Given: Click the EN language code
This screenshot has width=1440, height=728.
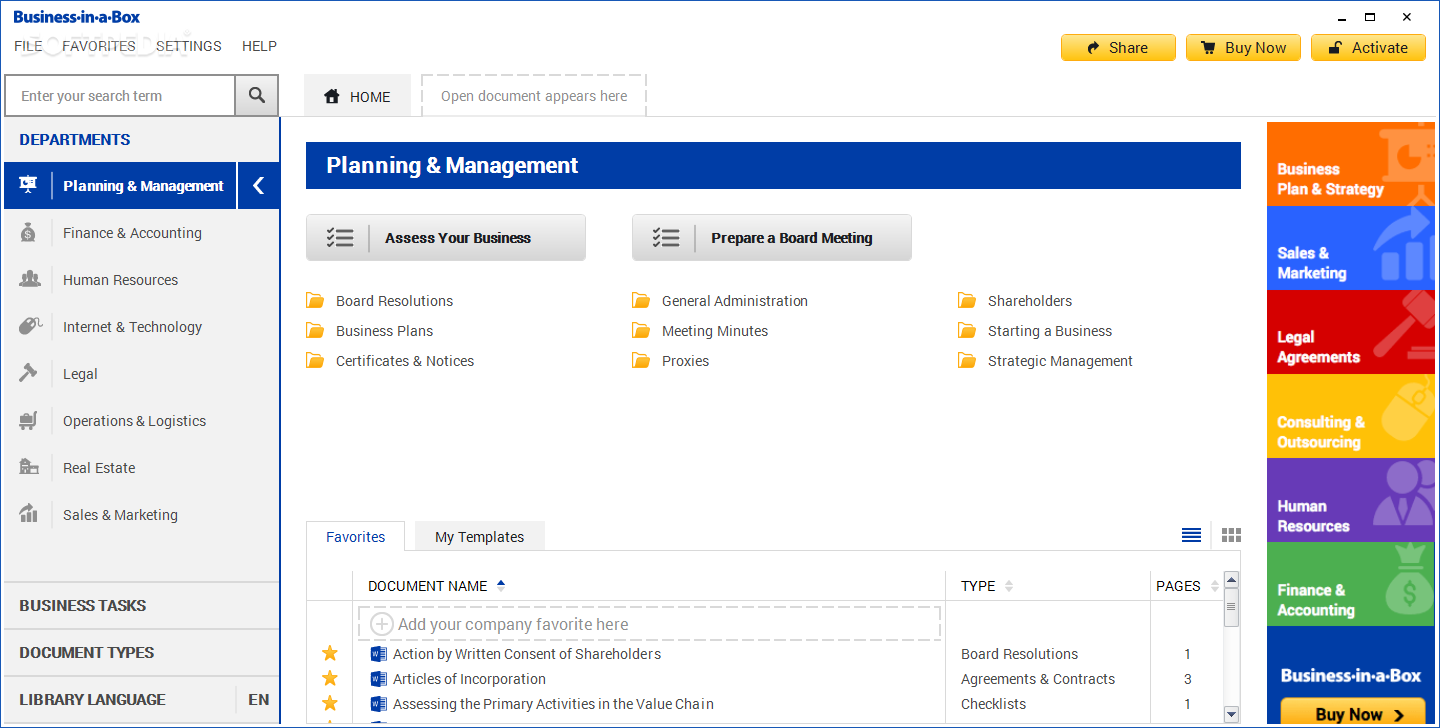Looking at the screenshot, I should coord(258,699).
